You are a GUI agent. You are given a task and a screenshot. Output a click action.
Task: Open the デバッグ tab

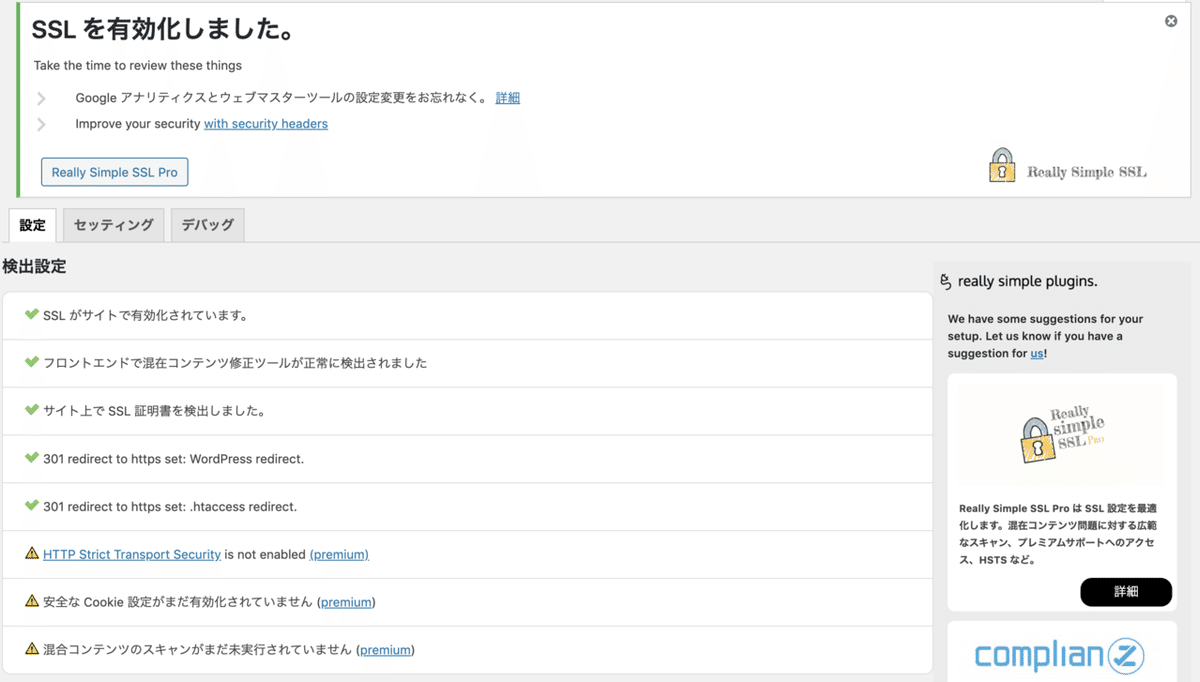207,225
